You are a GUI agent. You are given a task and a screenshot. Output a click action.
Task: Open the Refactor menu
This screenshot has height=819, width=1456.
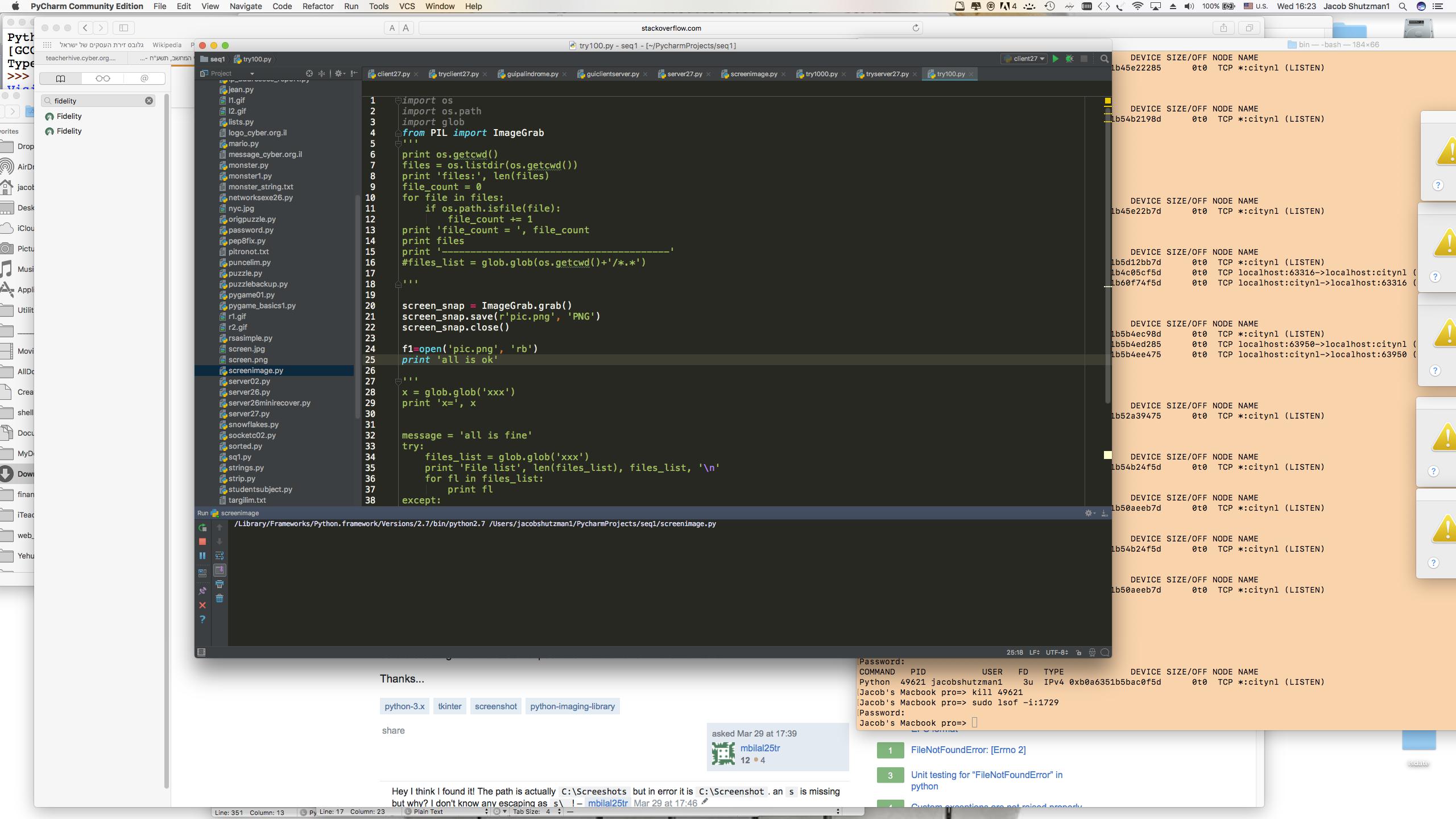pyautogui.click(x=317, y=6)
